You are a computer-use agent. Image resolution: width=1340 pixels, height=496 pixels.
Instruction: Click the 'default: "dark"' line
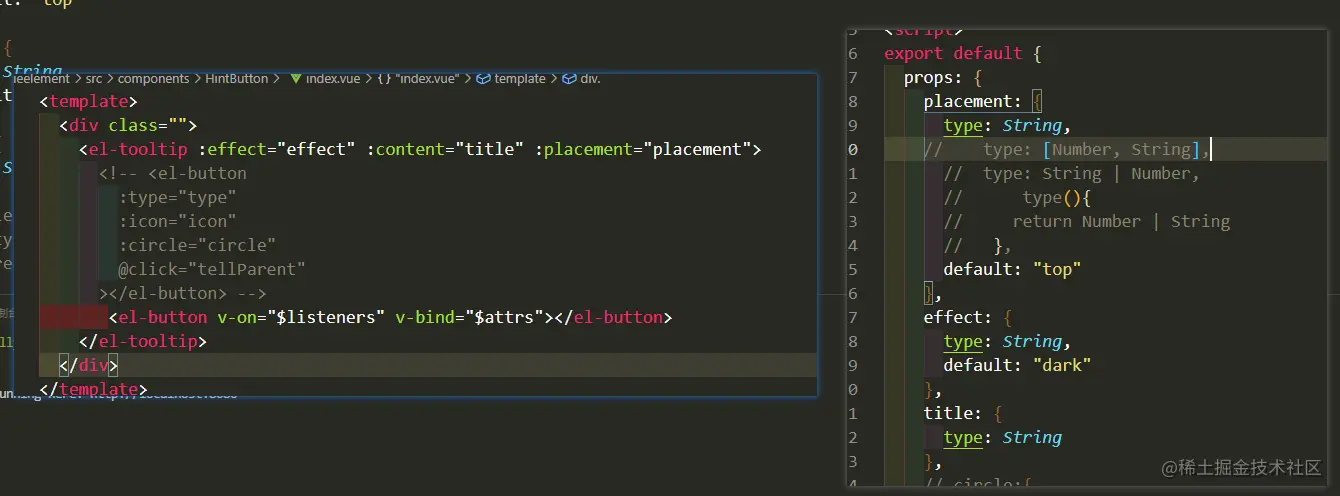tap(1017, 365)
